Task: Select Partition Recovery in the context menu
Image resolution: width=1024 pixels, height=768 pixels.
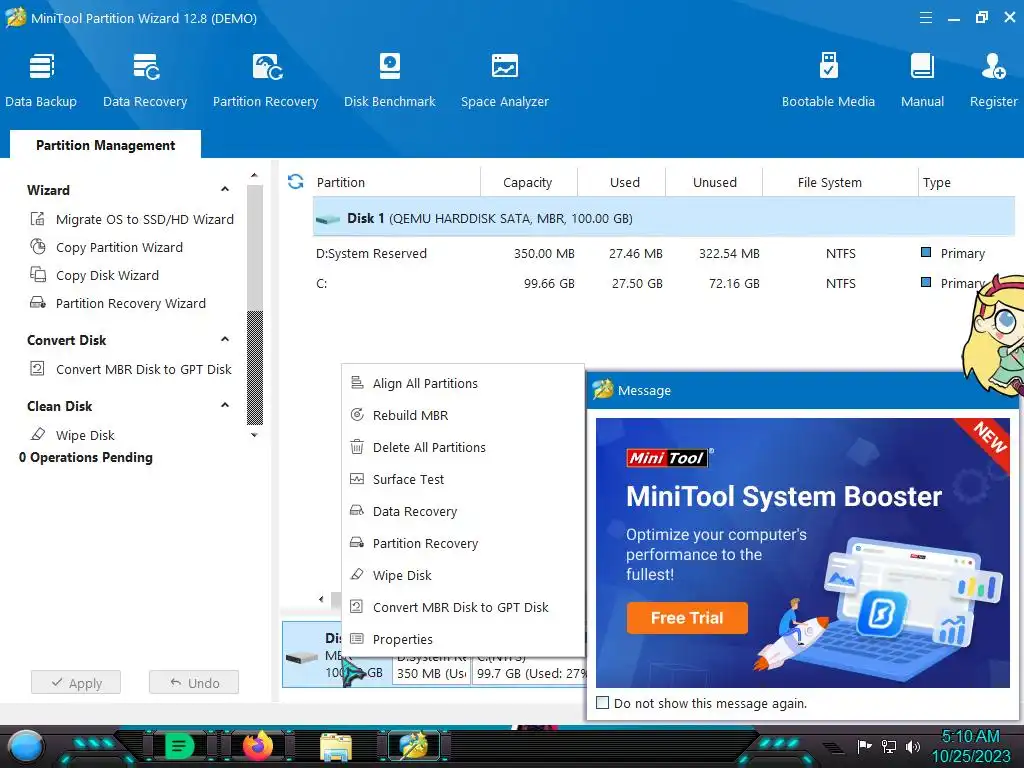Action: tap(462, 543)
